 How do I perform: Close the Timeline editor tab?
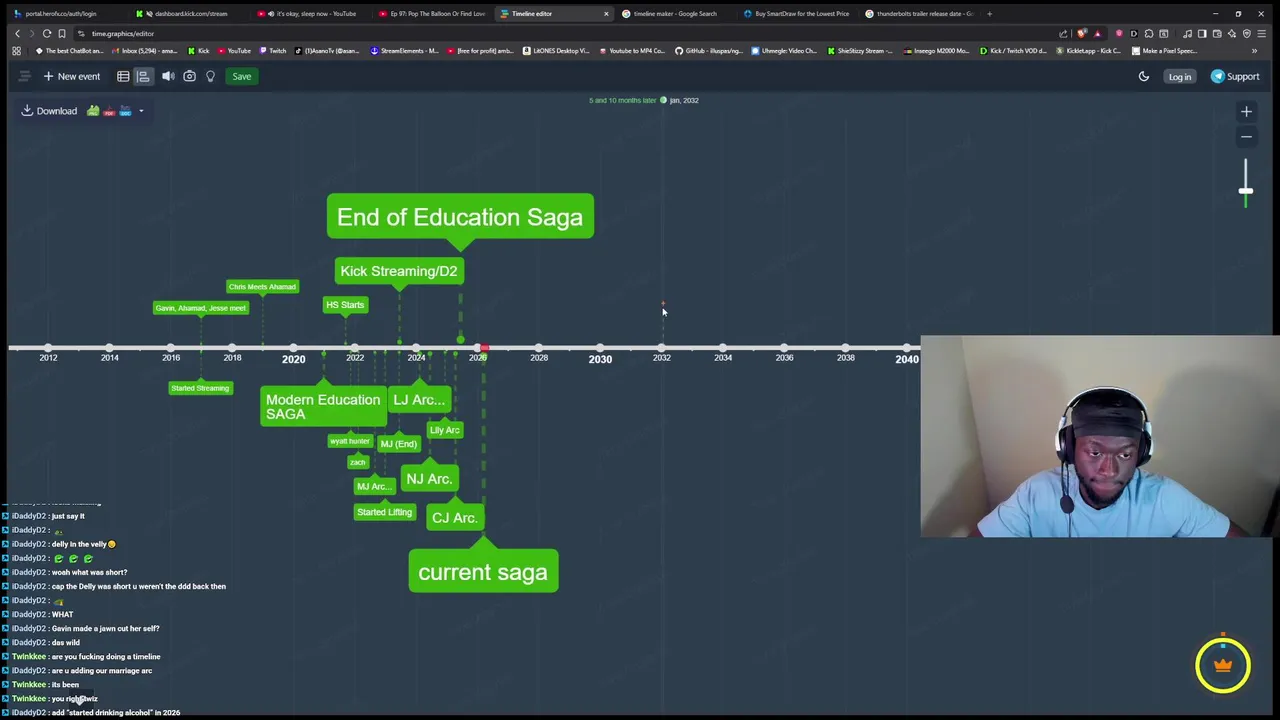605,14
